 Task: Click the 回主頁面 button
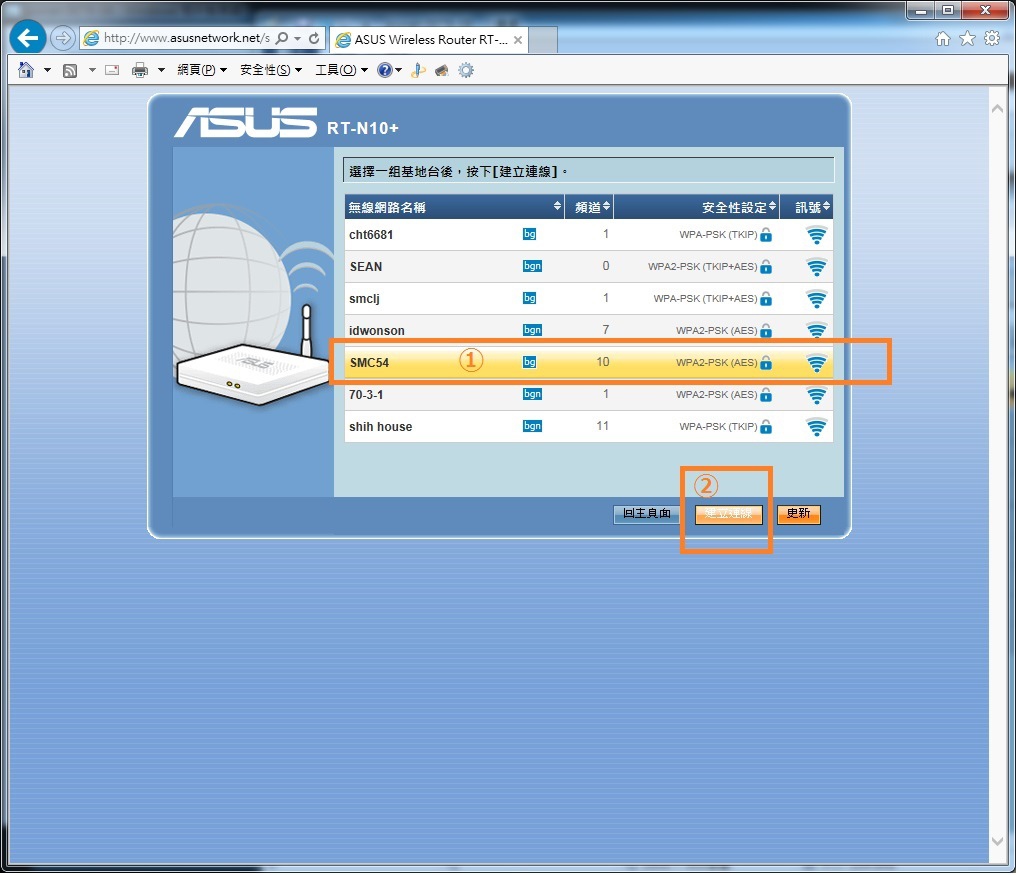(x=647, y=514)
